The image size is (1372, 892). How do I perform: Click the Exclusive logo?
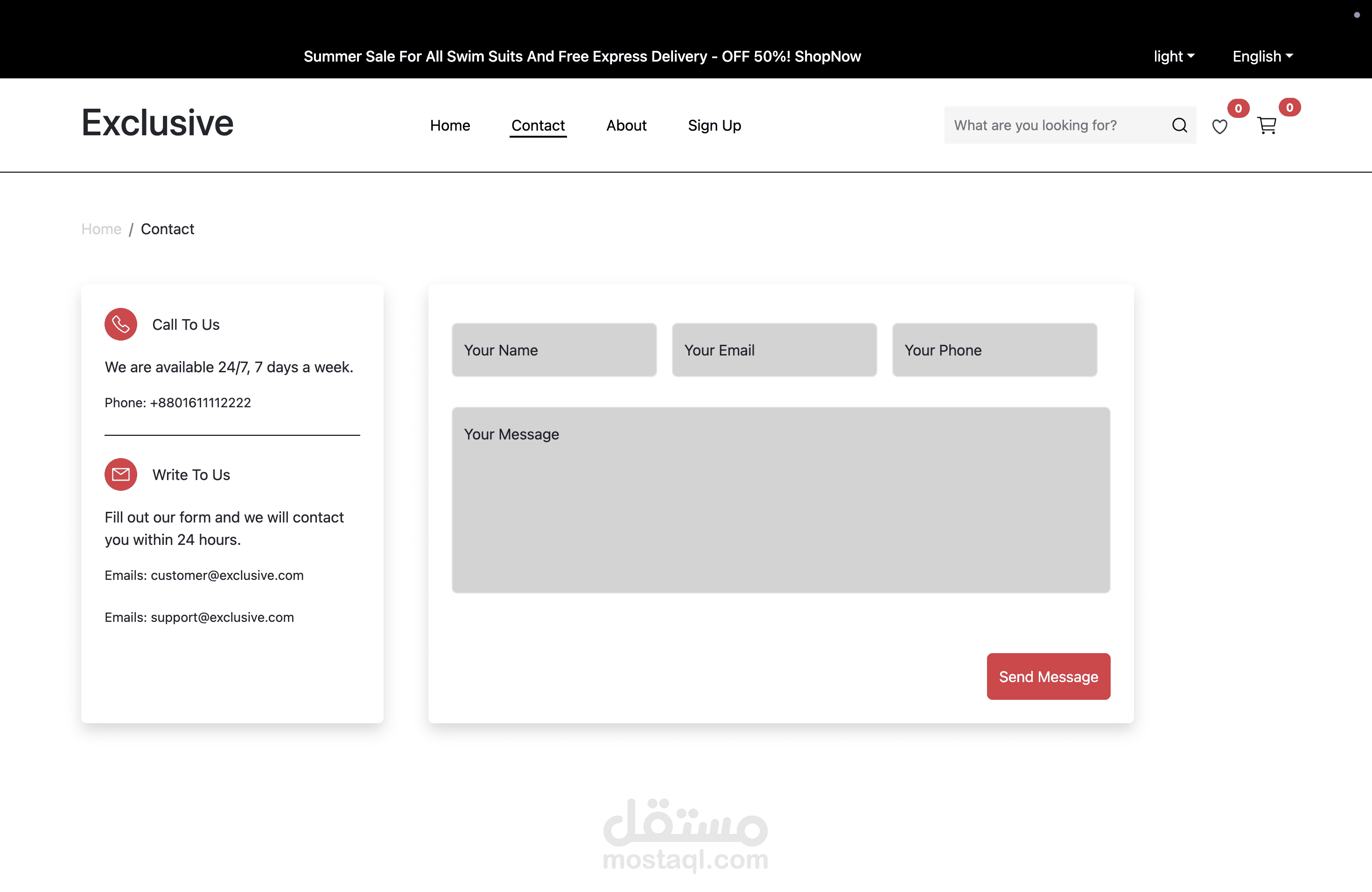157,122
